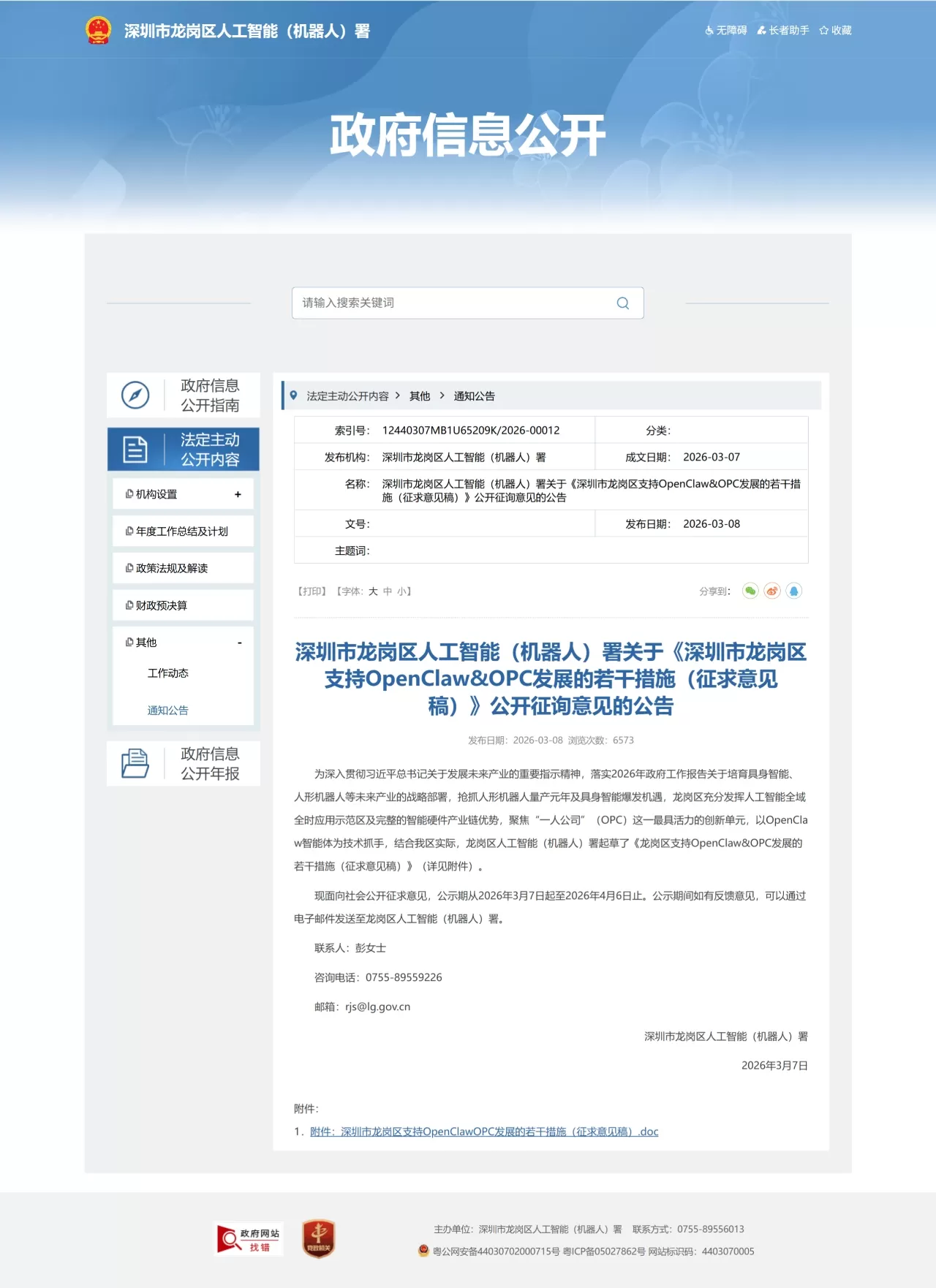Click index number 12440307MB1U65209K/2026-00012

471,431
